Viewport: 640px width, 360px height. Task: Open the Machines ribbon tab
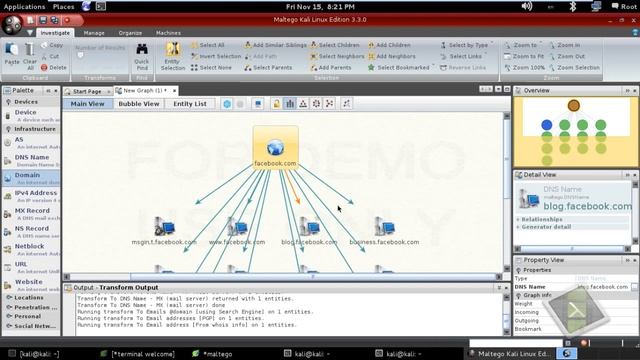point(168,33)
